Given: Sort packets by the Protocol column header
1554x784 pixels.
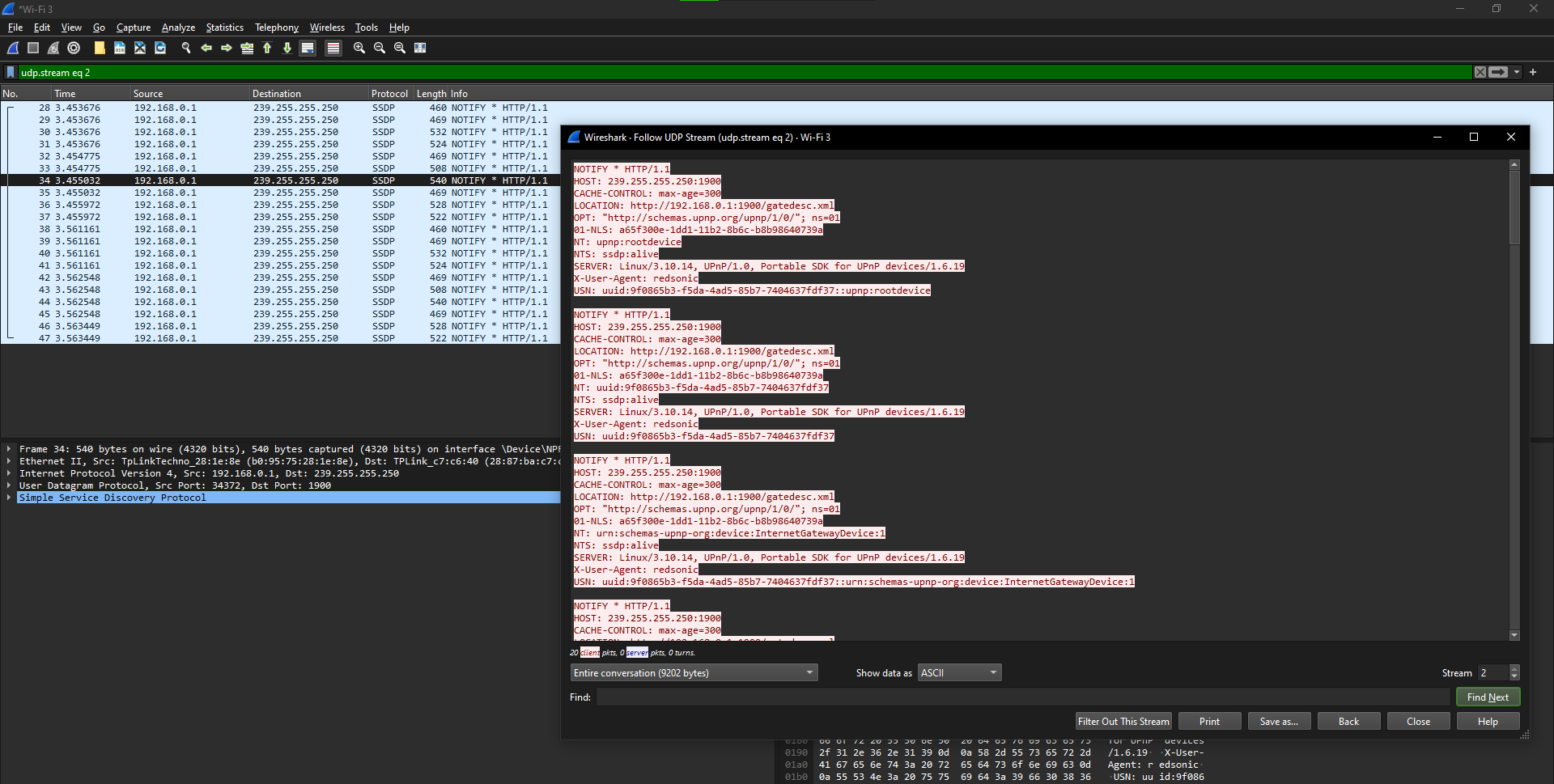Looking at the screenshot, I should pos(390,94).
